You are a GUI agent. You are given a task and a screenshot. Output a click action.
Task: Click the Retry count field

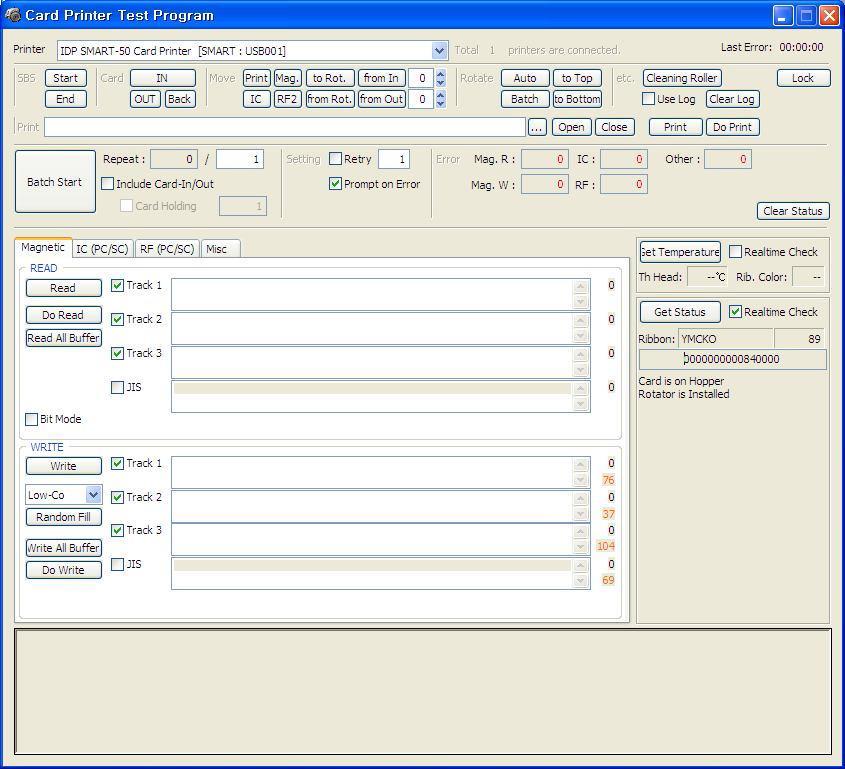tap(394, 159)
